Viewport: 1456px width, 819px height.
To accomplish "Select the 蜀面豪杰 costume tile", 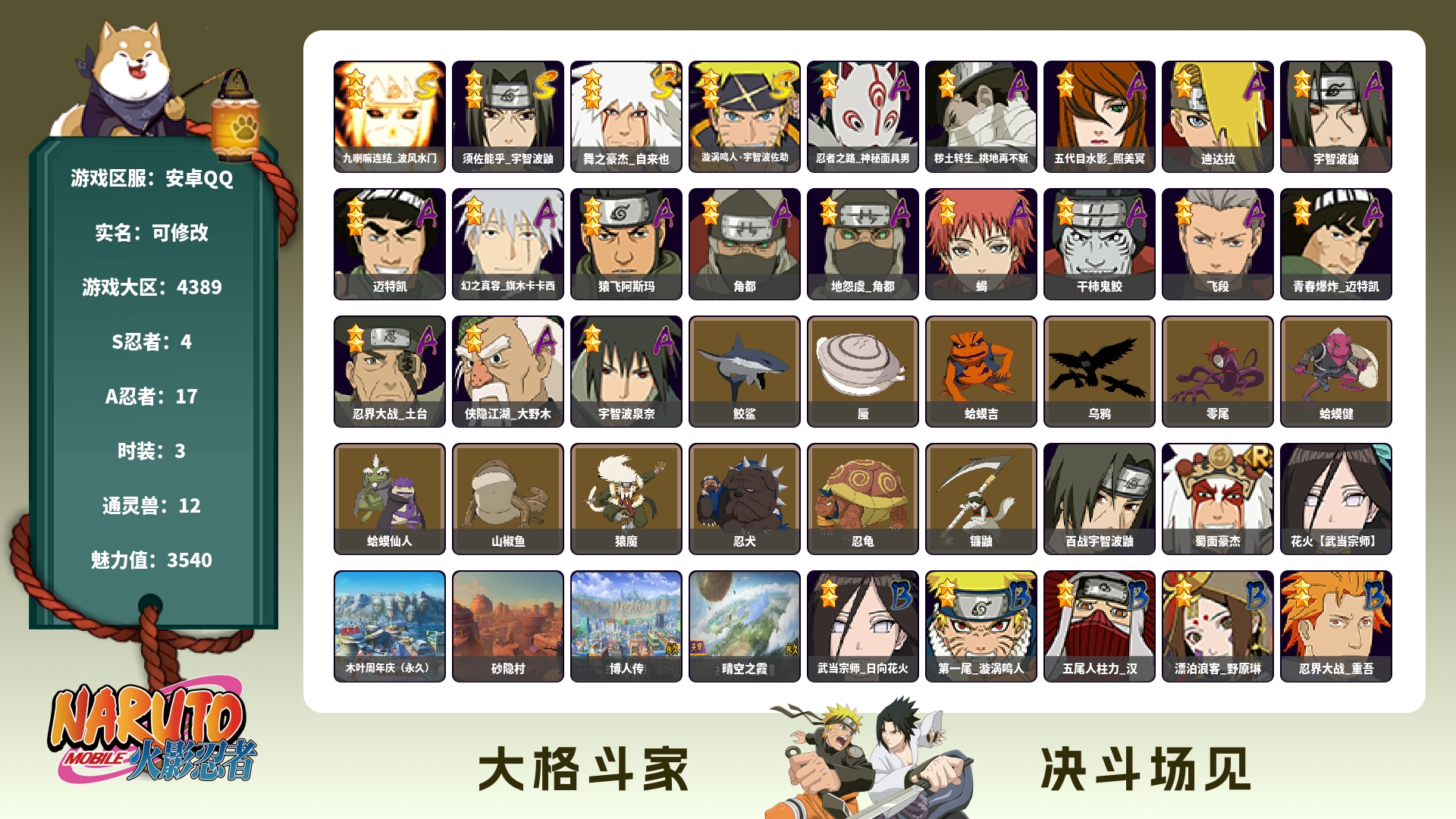I will (x=1217, y=499).
